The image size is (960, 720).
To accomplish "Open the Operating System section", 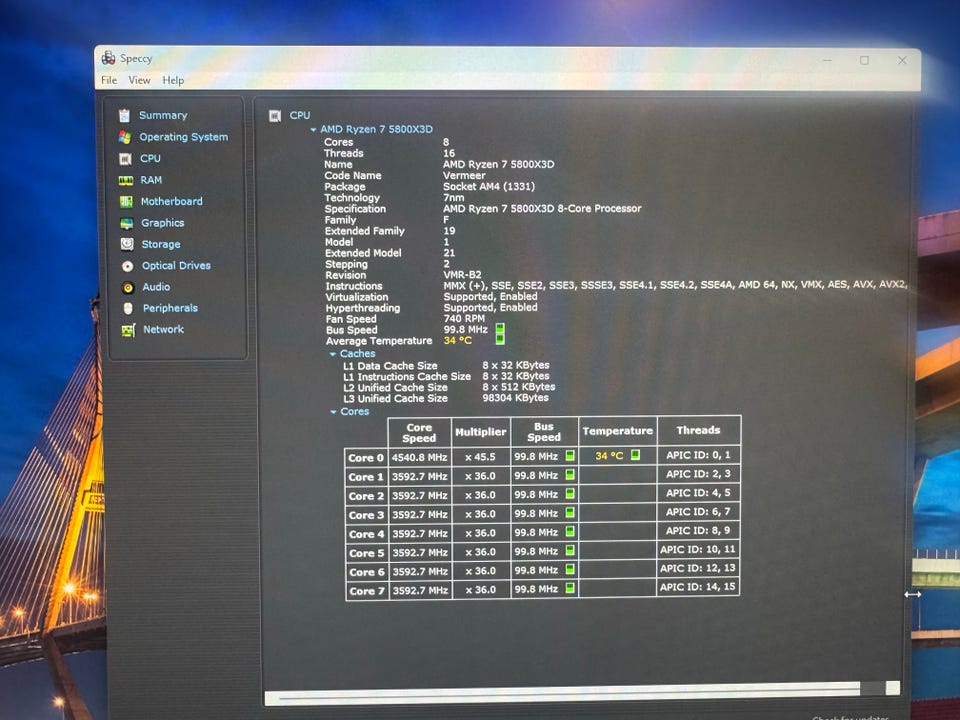I will point(184,137).
